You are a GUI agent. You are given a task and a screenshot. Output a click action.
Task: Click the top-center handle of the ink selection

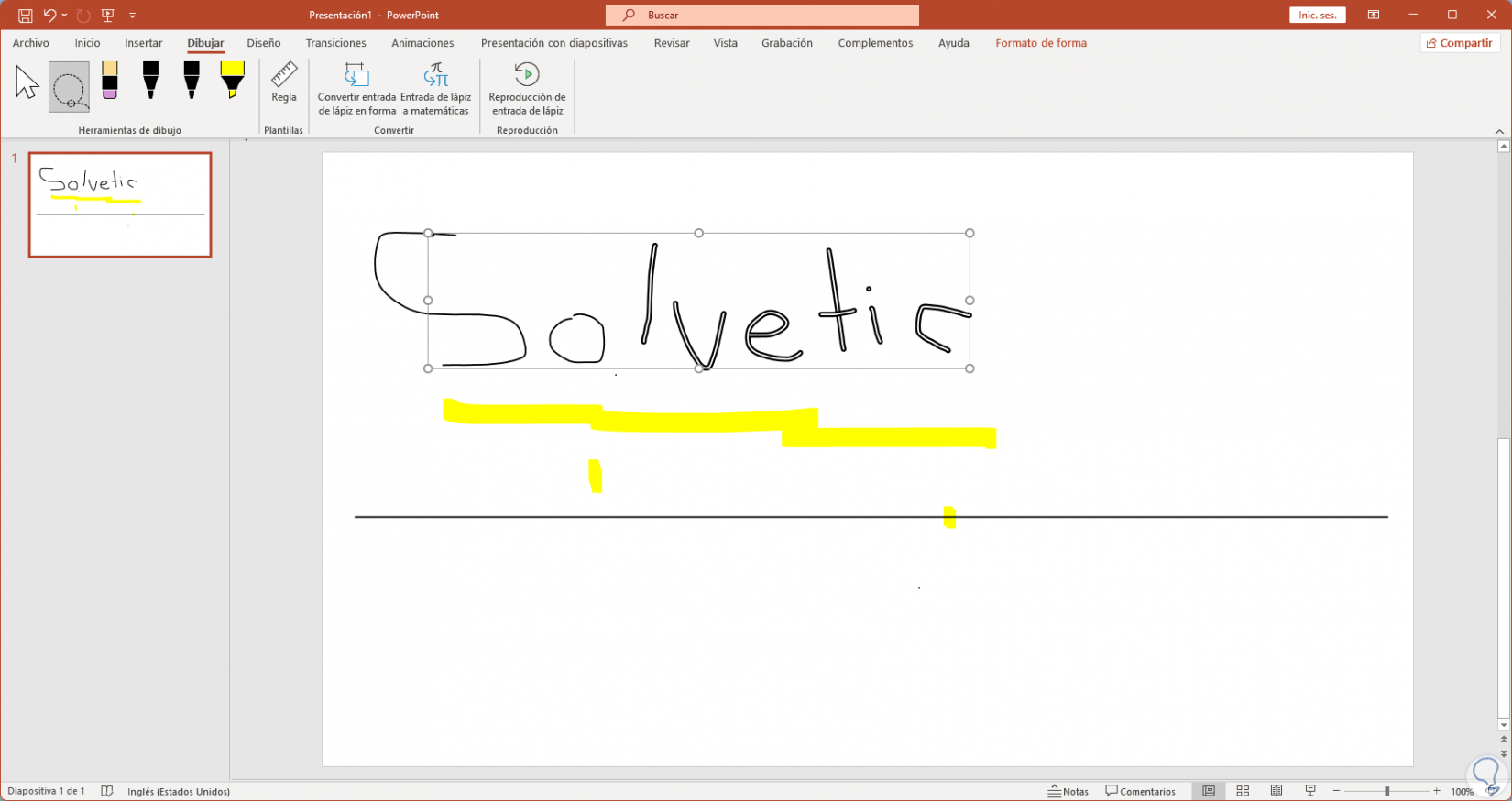pos(699,233)
